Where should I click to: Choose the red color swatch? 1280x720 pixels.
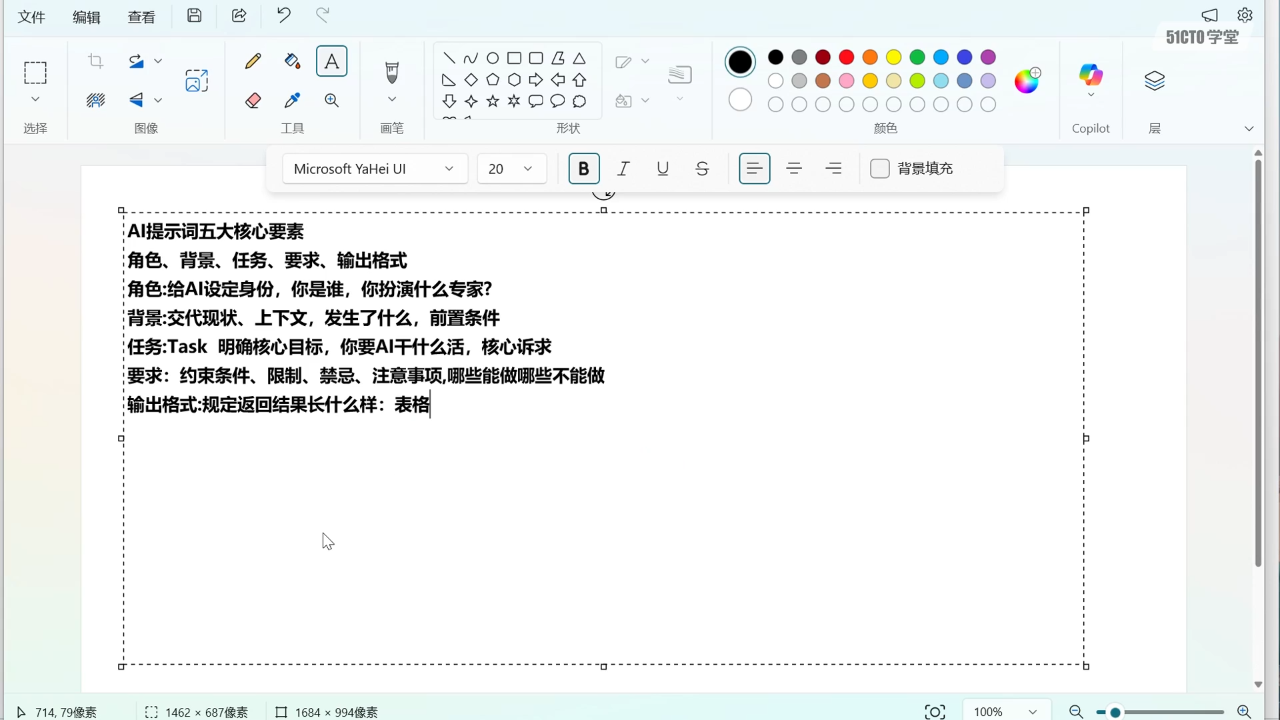click(846, 57)
